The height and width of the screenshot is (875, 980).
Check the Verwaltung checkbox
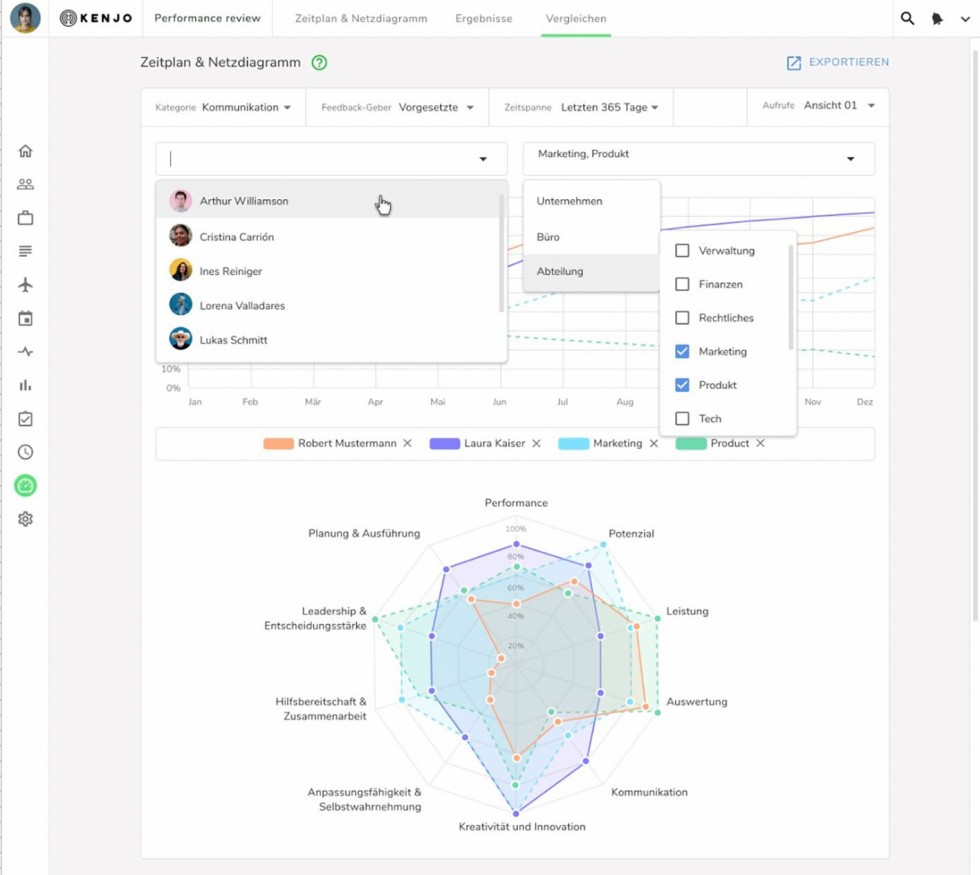point(682,251)
